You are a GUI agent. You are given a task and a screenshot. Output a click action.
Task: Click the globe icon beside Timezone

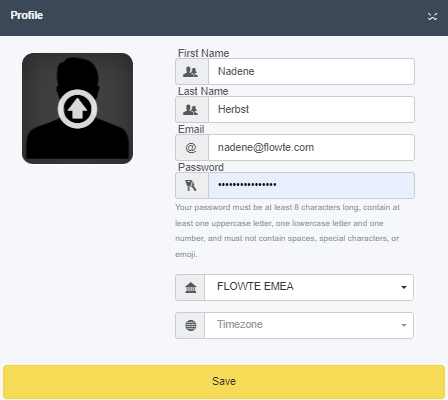[191, 325]
